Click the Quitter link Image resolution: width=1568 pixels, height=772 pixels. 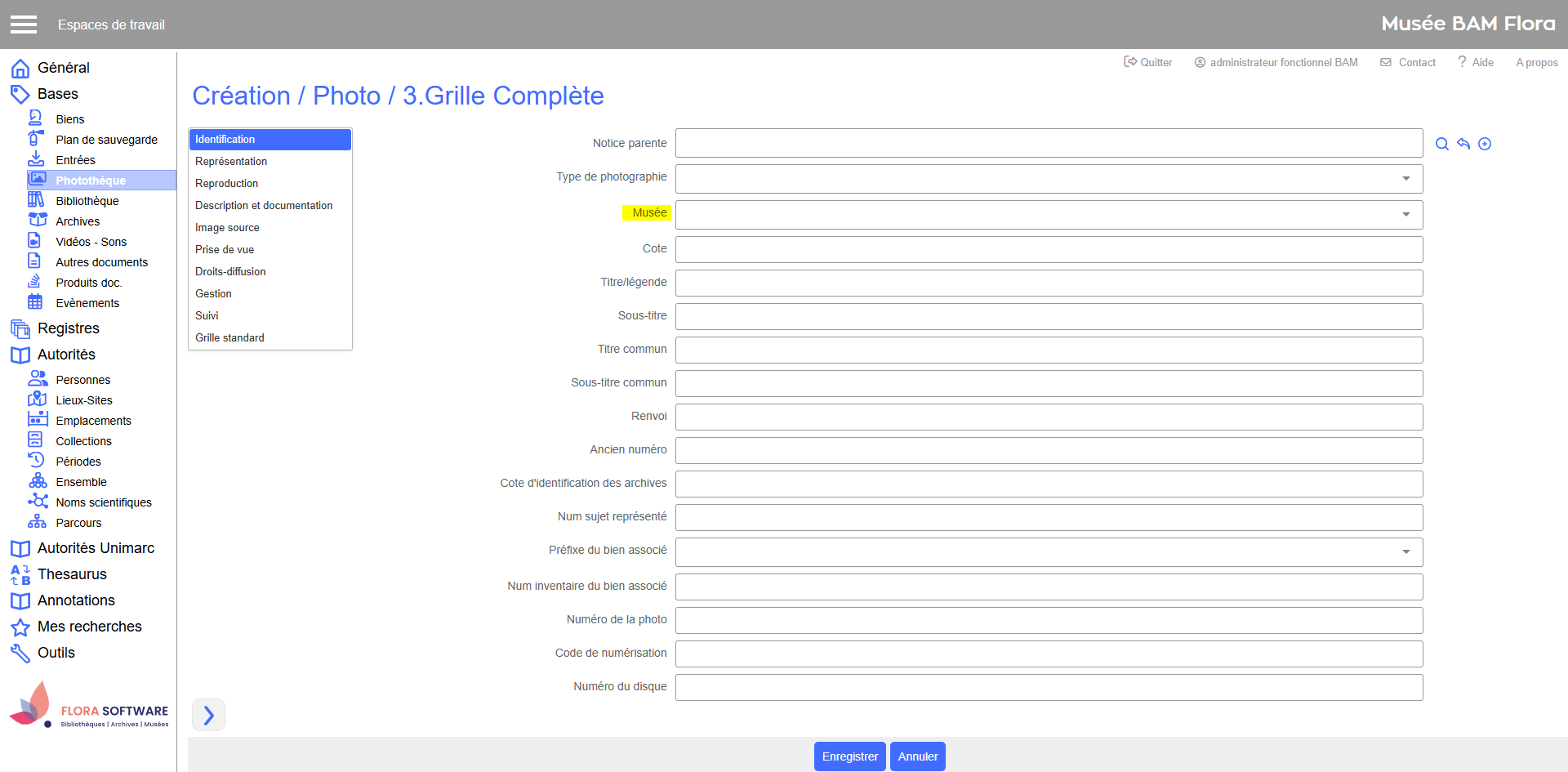pos(1148,62)
